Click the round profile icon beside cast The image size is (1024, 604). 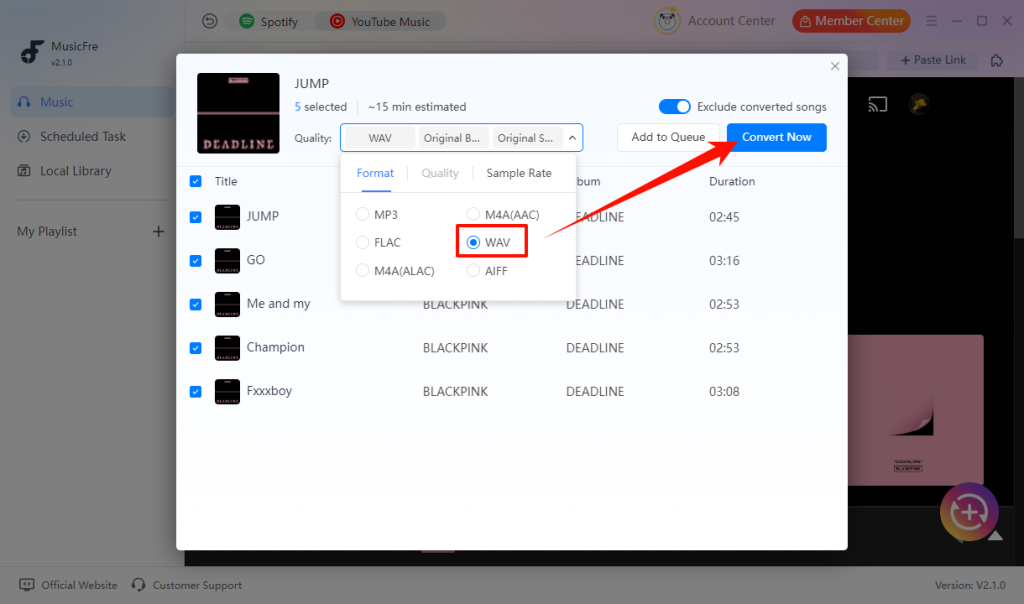pos(919,104)
